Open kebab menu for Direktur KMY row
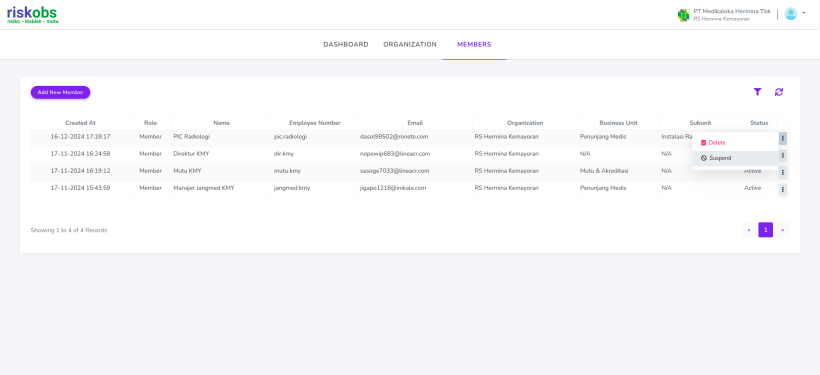This screenshot has height=375, width=820. click(x=782, y=155)
